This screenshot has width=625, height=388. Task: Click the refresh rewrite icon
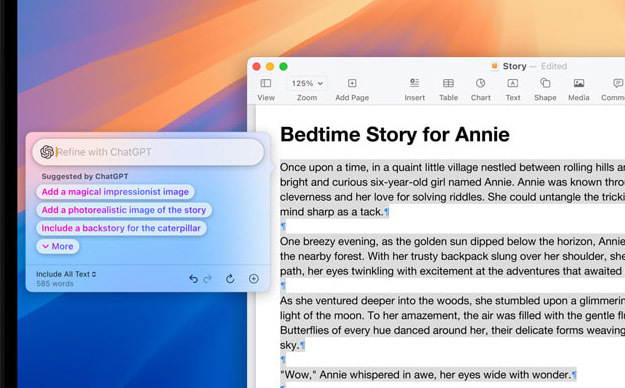[x=230, y=279]
